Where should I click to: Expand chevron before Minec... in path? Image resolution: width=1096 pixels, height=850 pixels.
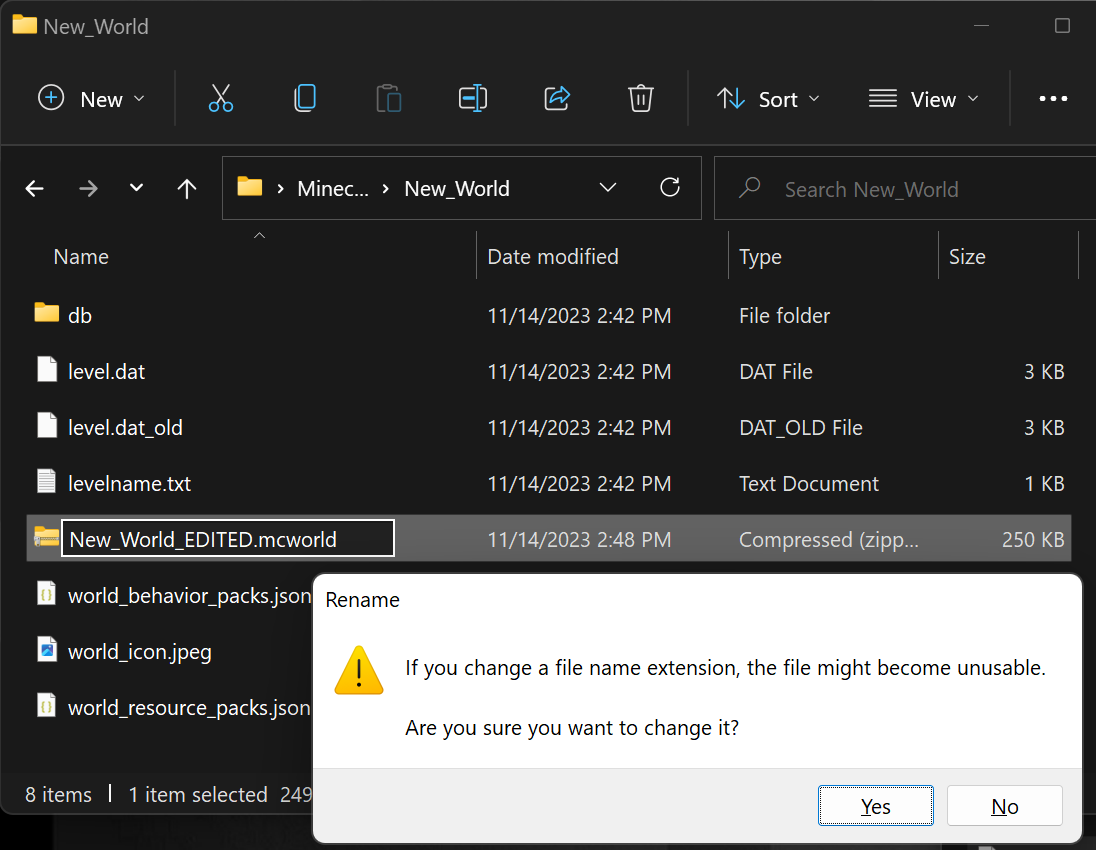point(280,189)
